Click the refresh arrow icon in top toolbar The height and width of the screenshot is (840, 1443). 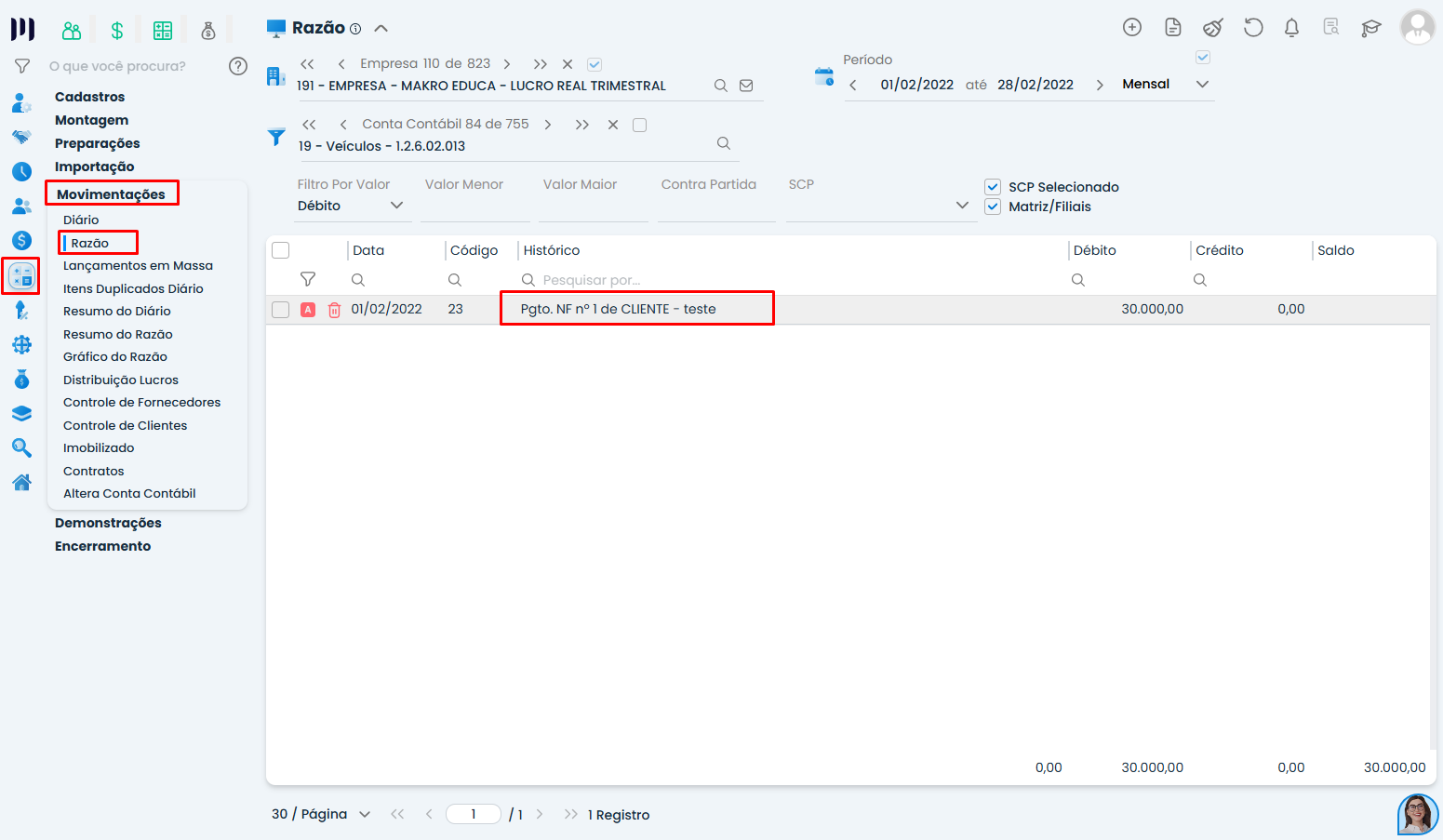(x=1253, y=28)
